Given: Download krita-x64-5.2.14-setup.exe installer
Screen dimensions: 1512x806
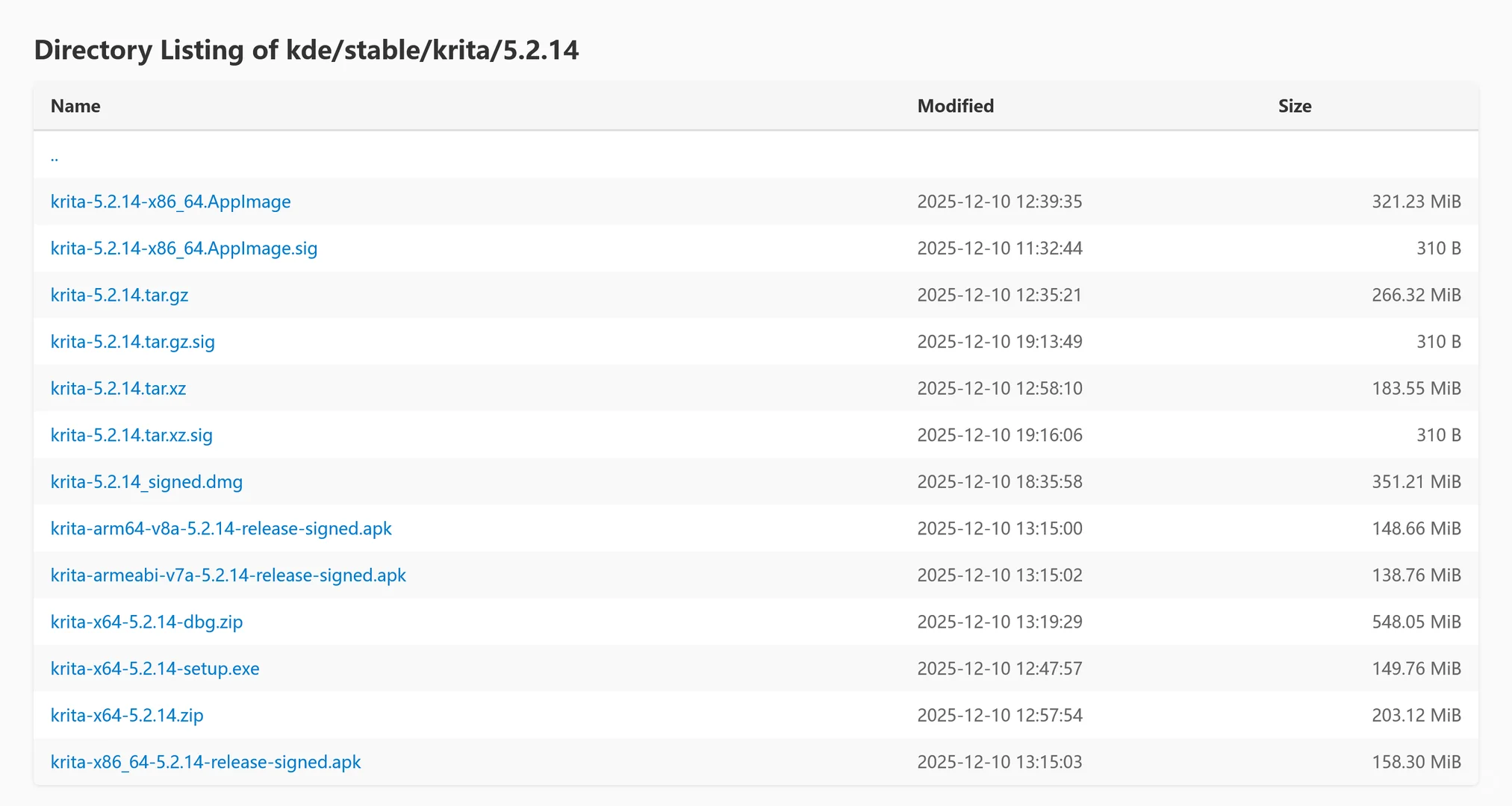Looking at the screenshot, I should pyautogui.click(x=155, y=669).
